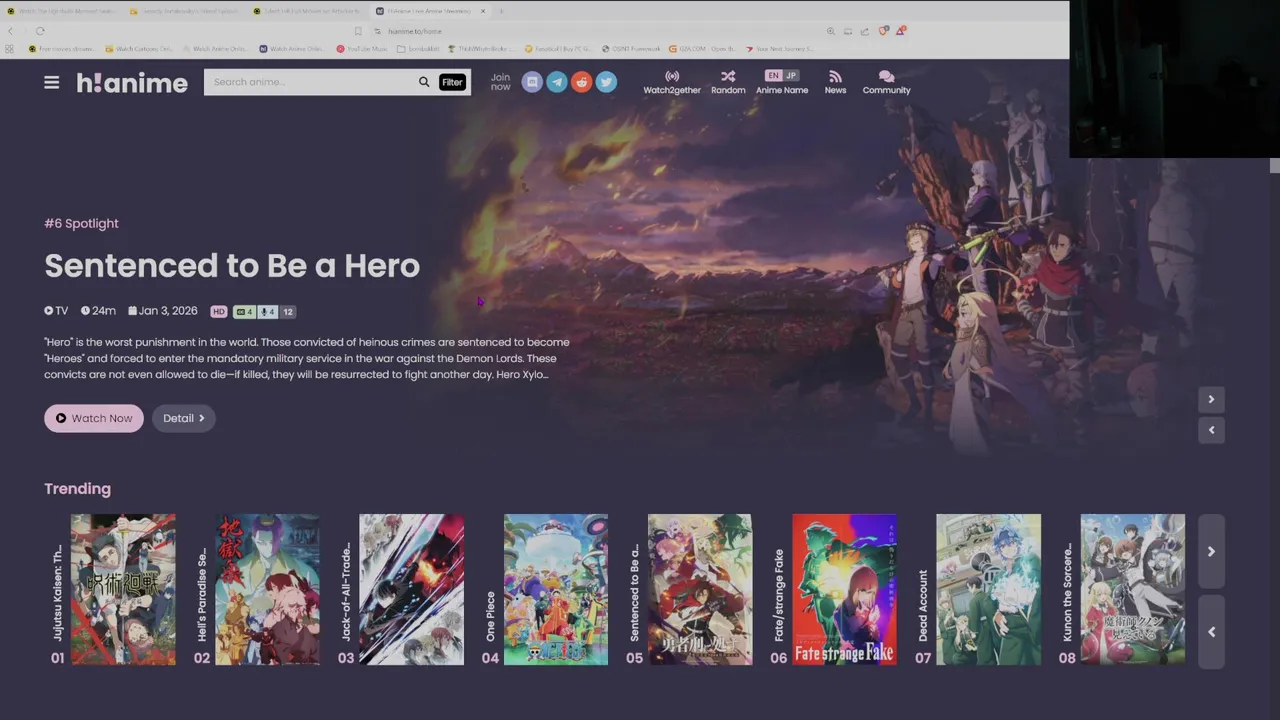Open the OSINT Framework bookmark

click(x=631, y=48)
